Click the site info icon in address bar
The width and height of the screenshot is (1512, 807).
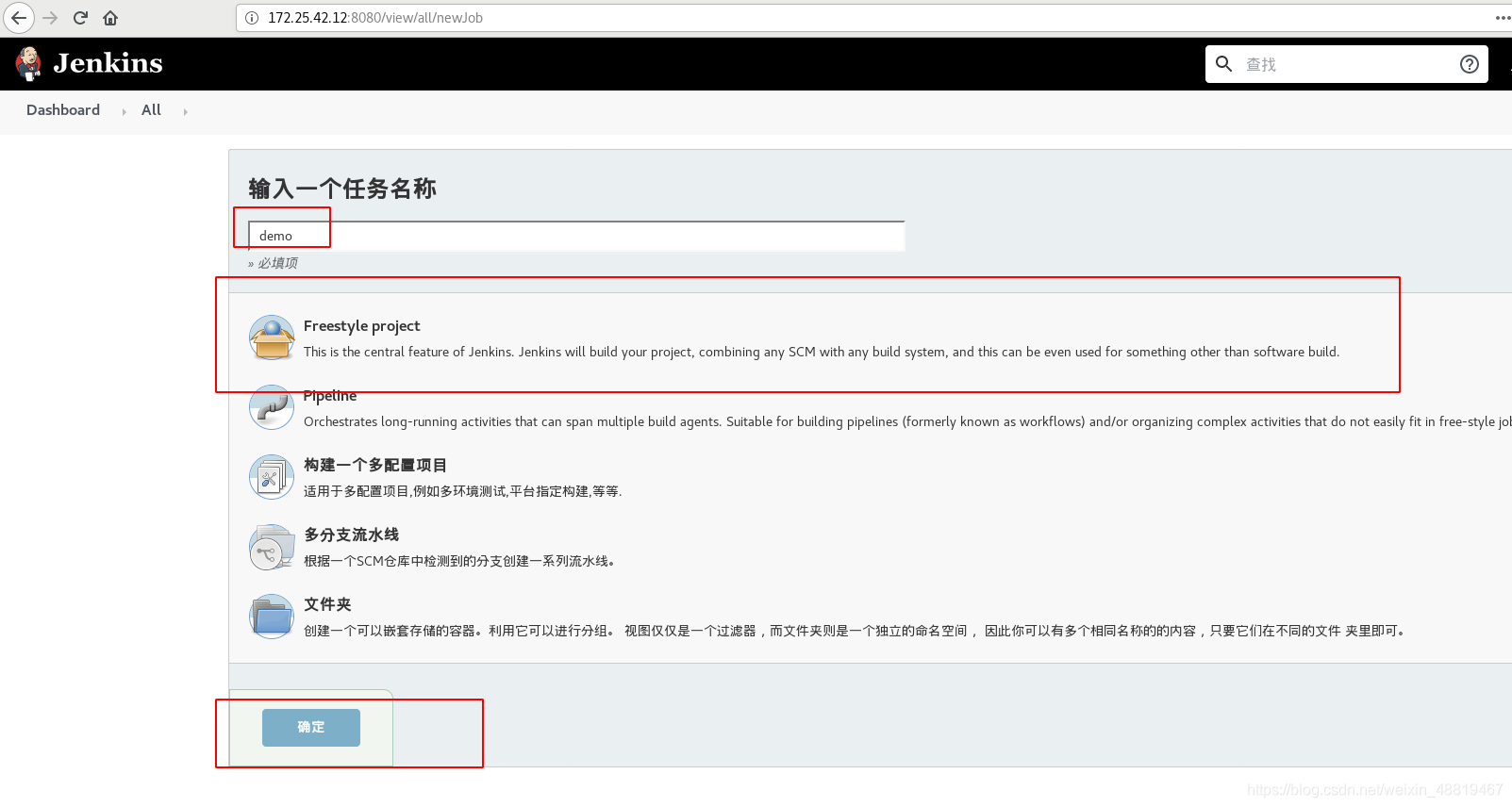(252, 18)
